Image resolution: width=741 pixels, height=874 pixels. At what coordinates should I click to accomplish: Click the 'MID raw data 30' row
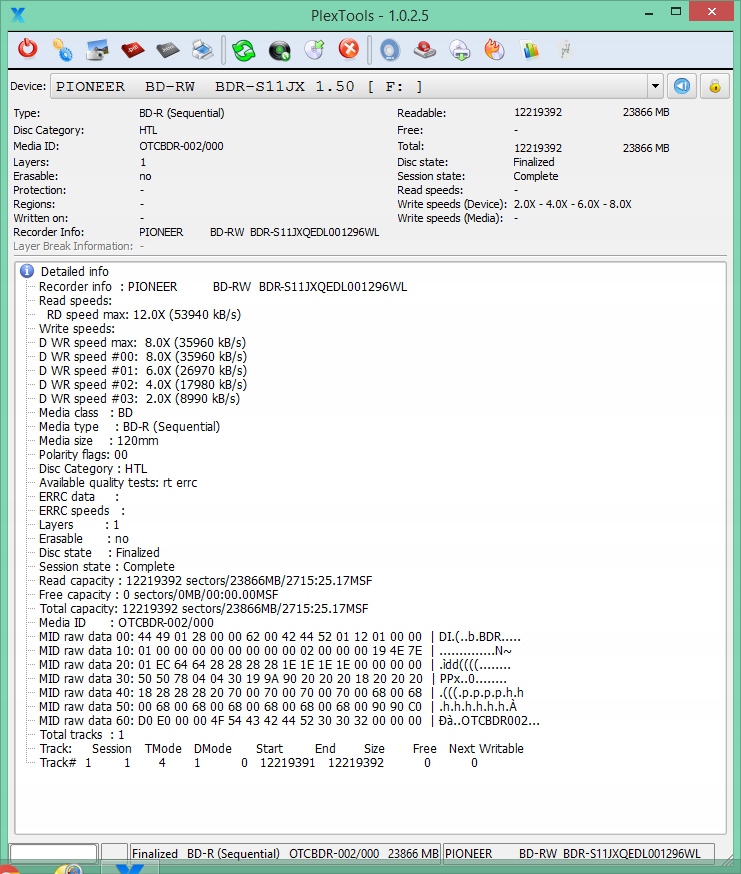[273, 678]
